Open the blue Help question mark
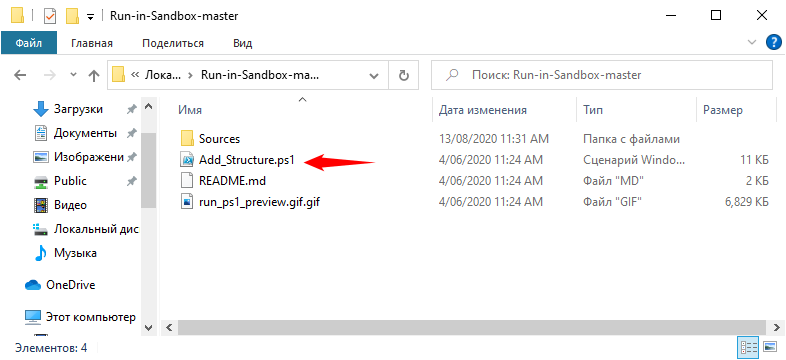The width and height of the screenshot is (786, 360). pos(774,43)
